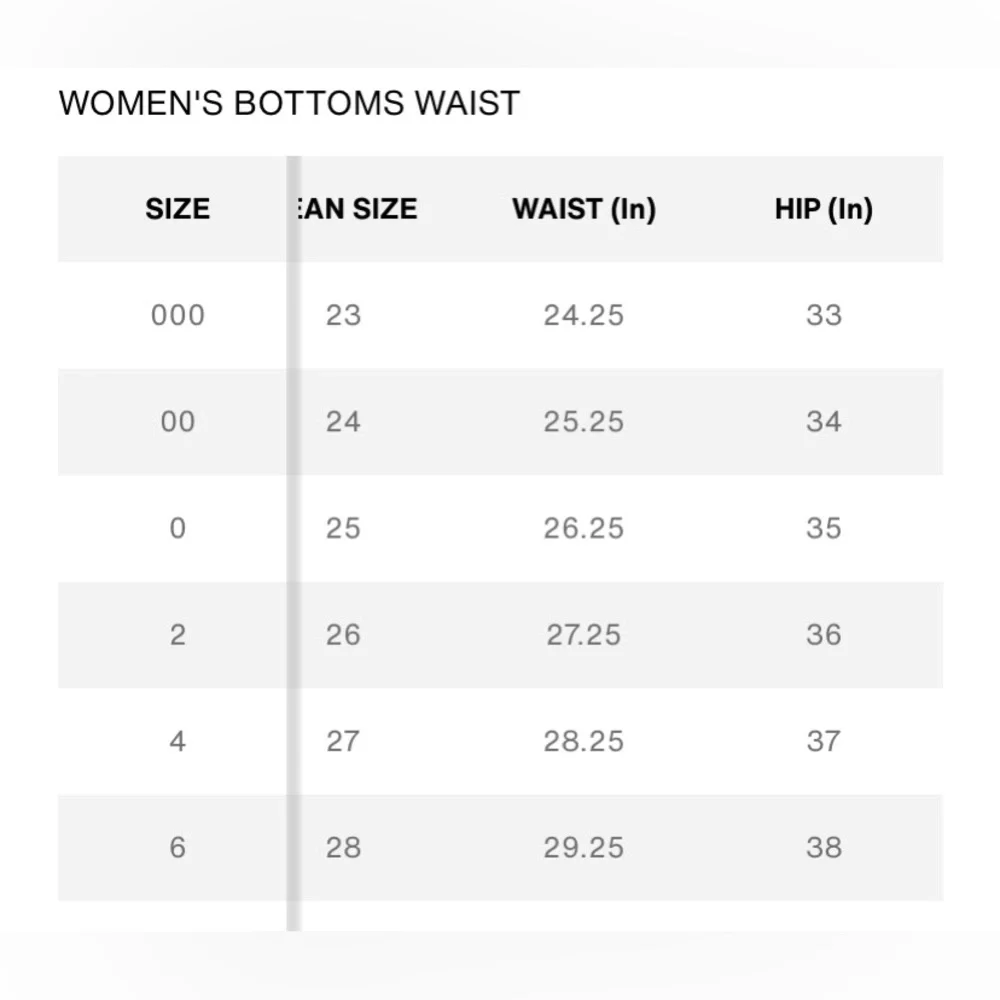This screenshot has height=1000, width=1000.
Task: Click the hip measurement 38
Action: pyautogui.click(x=823, y=848)
